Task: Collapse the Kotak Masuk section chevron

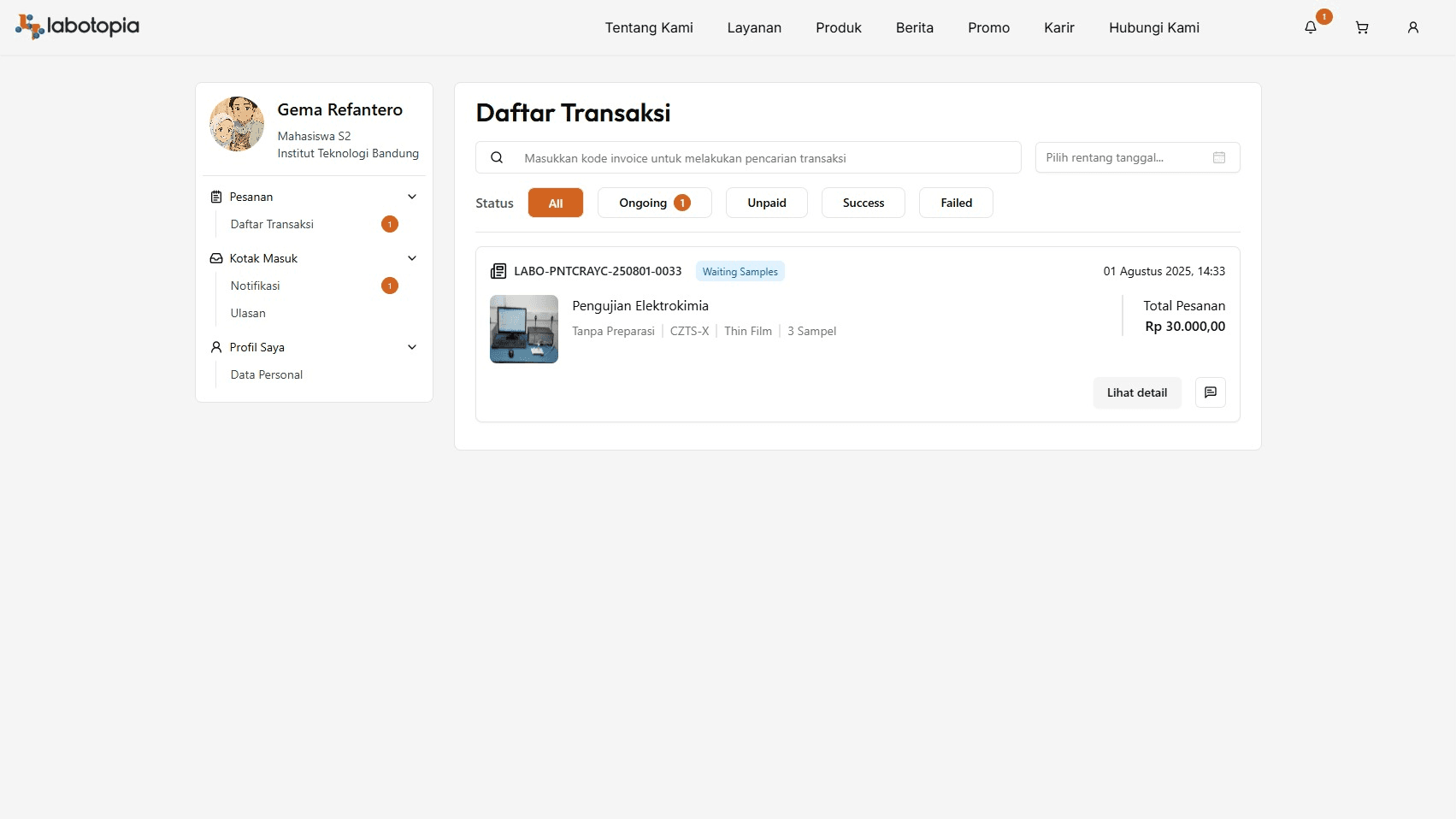Action: 412,258
